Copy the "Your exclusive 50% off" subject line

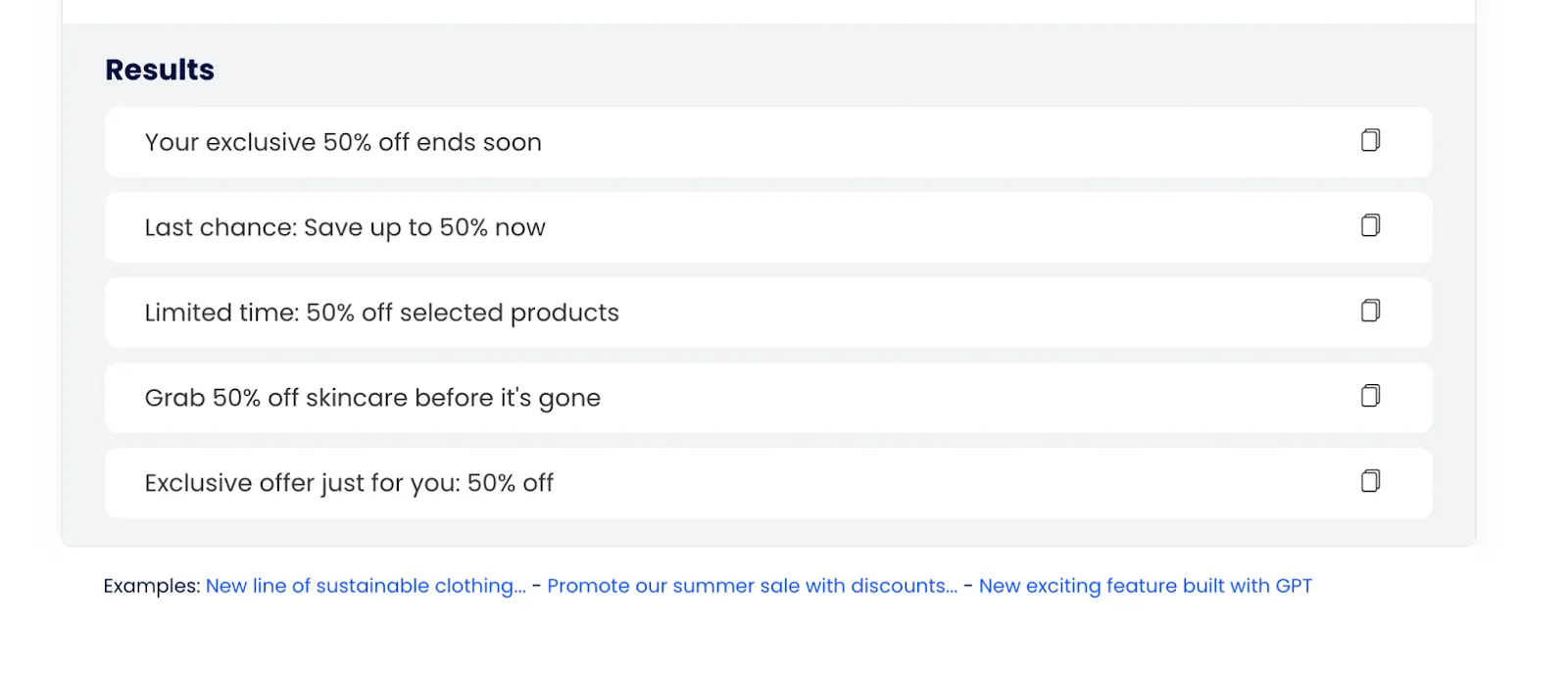pyautogui.click(x=1370, y=140)
